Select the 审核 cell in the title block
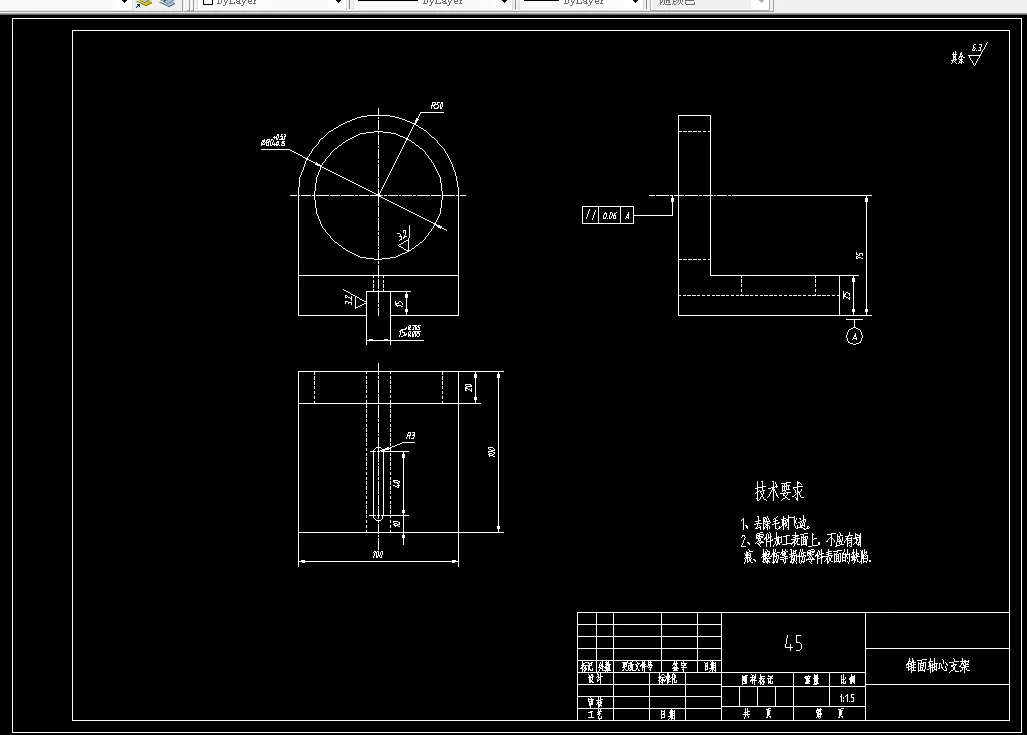The height and width of the screenshot is (735, 1027). click(595, 702)
